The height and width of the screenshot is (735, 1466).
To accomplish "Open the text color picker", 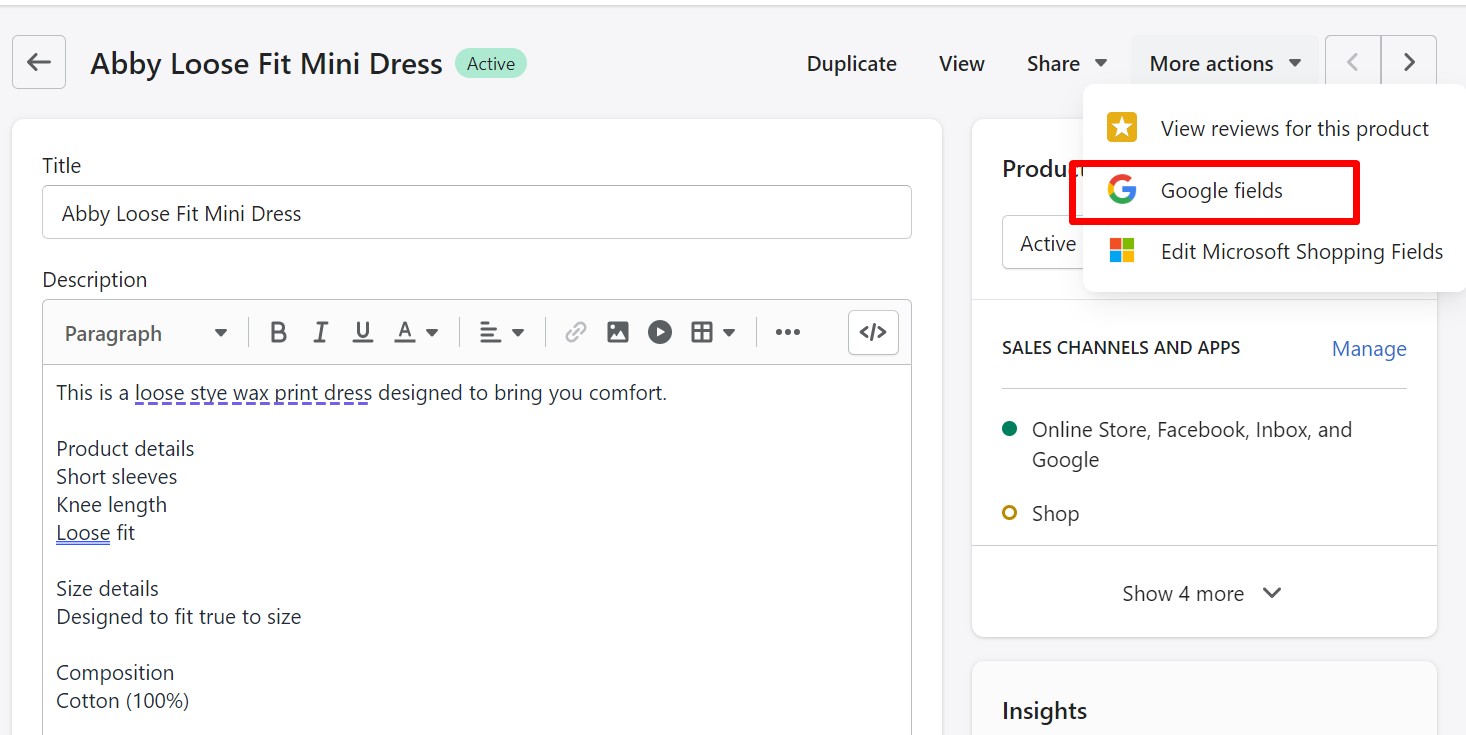I will coord(416,333).
